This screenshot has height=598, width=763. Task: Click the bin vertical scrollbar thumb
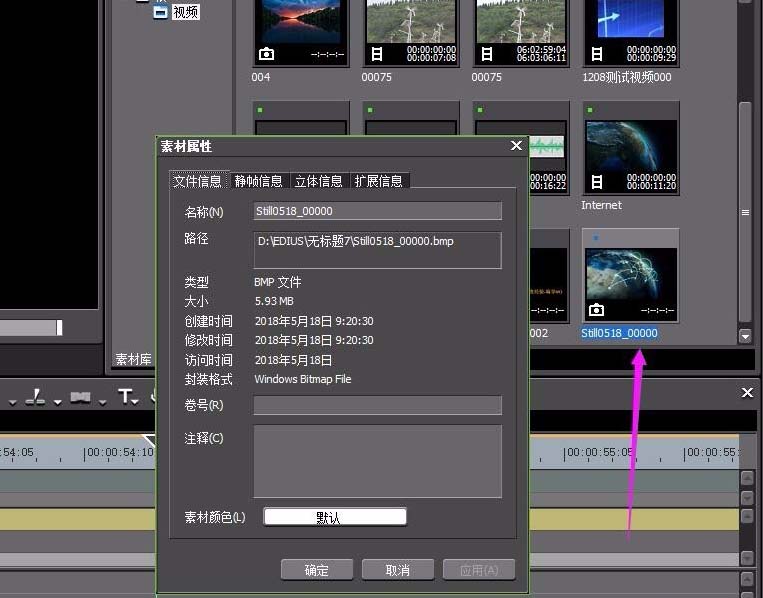coord(745,212)
